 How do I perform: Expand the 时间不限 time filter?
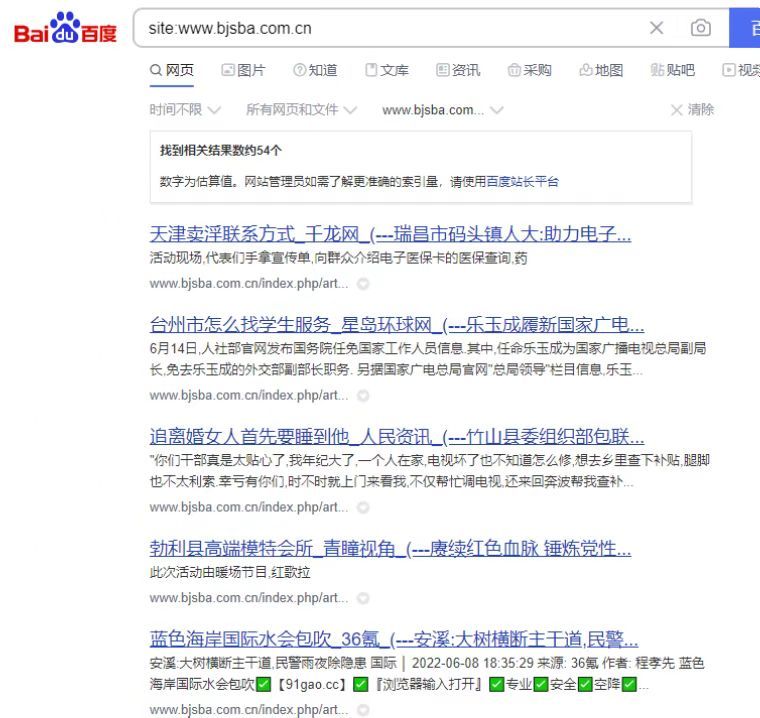pyautogui.click(x=184, y=109)
